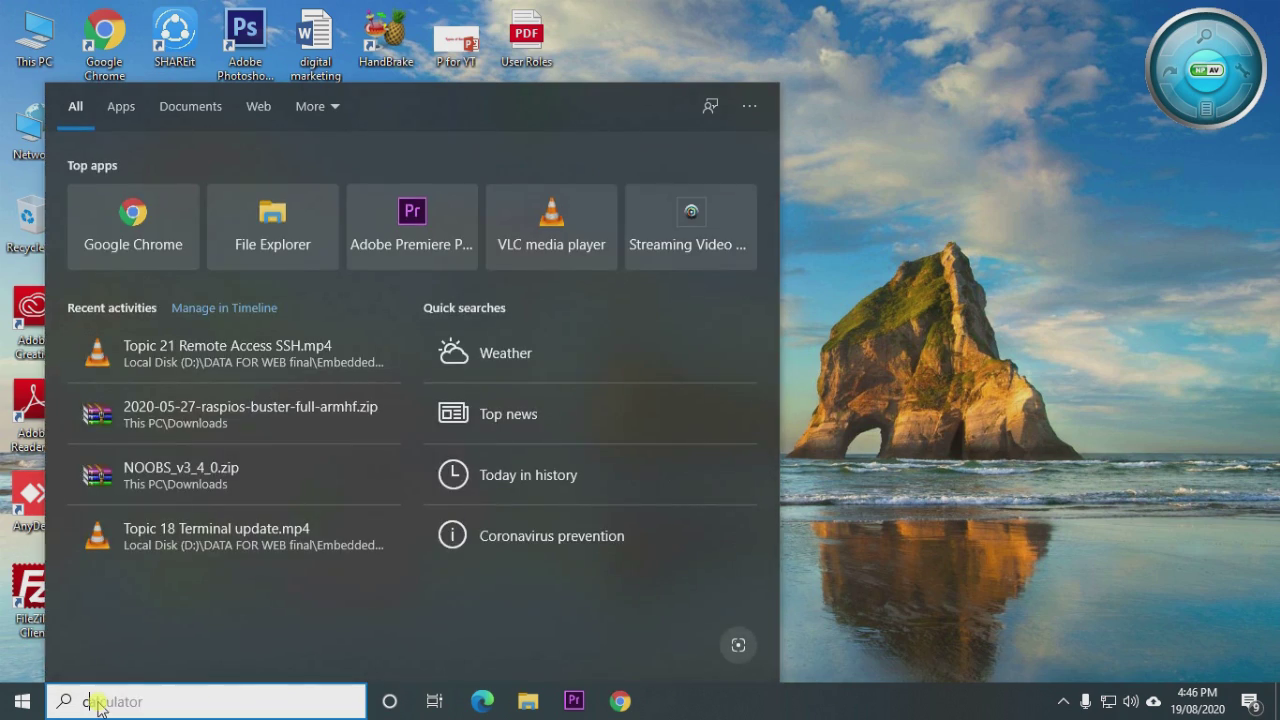Open Google Chrome from the taskbar

[x=620, y=701]
